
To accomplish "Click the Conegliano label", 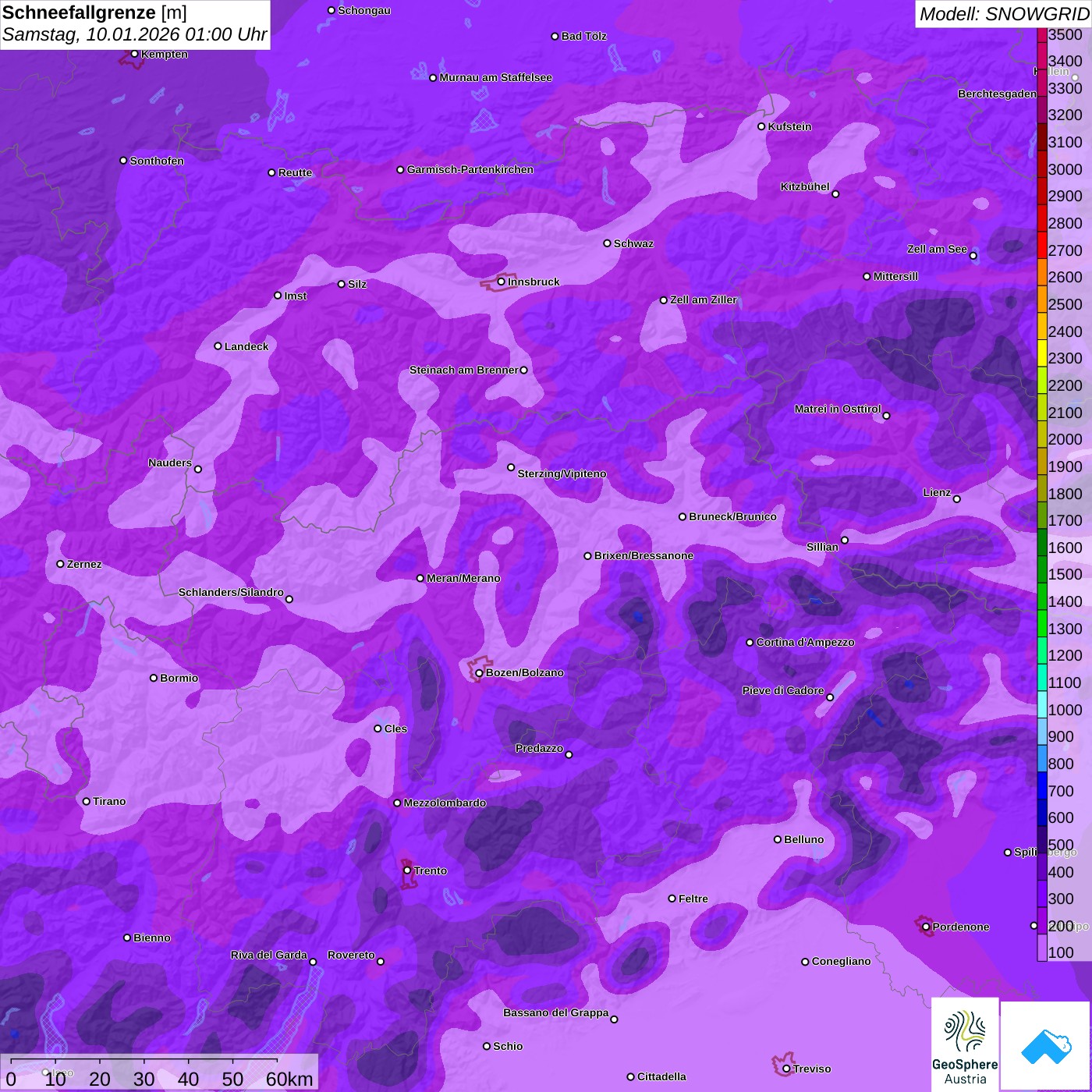I will tap(841, 961).
